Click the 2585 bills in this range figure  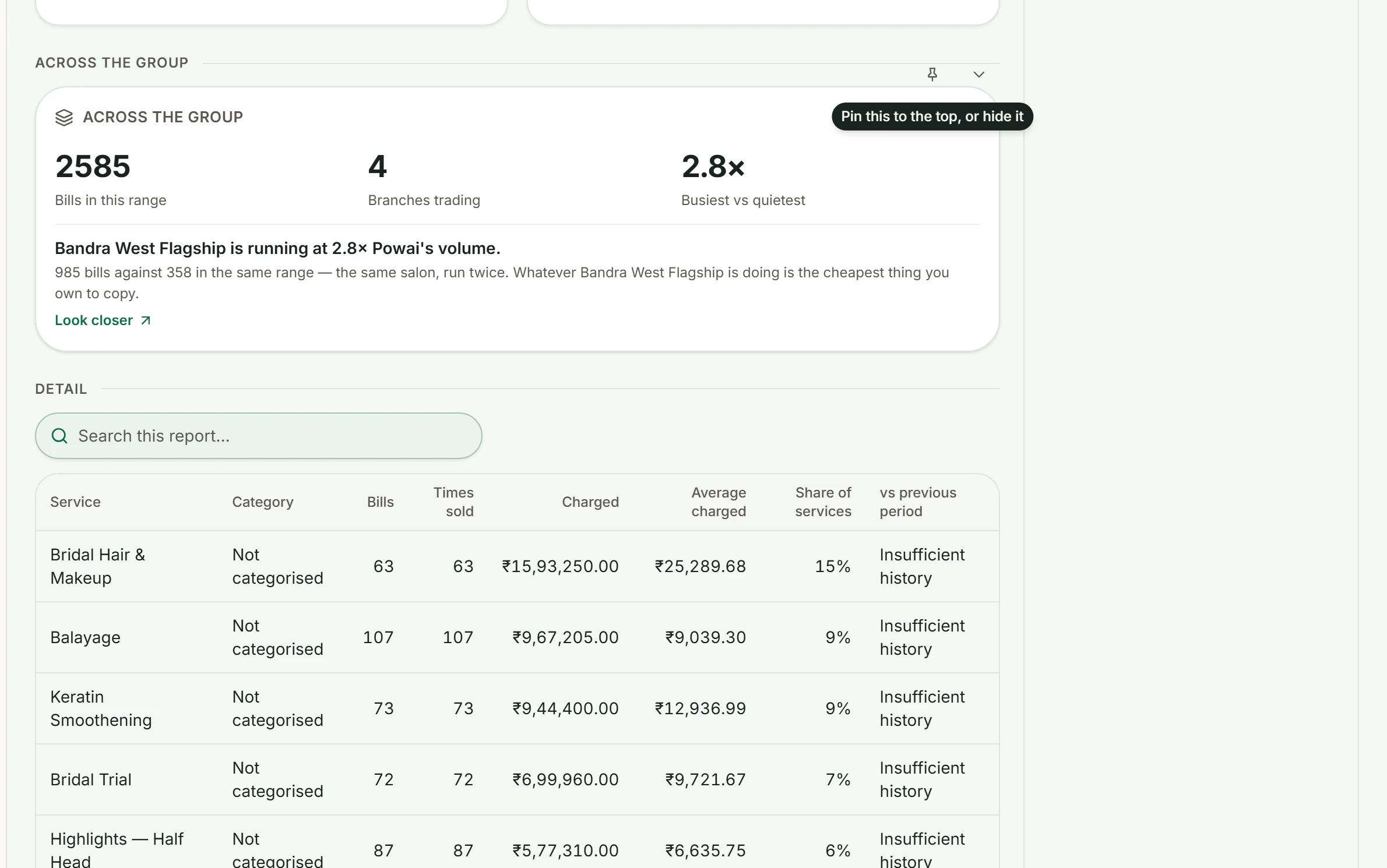point(93,167)
